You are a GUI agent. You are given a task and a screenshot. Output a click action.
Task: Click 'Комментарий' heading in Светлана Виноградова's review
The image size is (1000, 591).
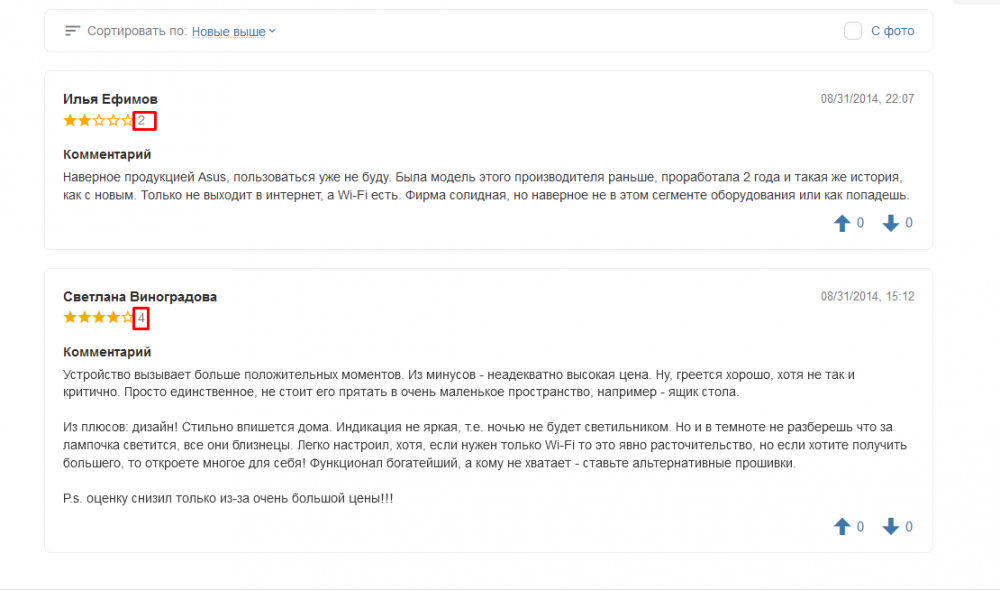click(107, 352)
